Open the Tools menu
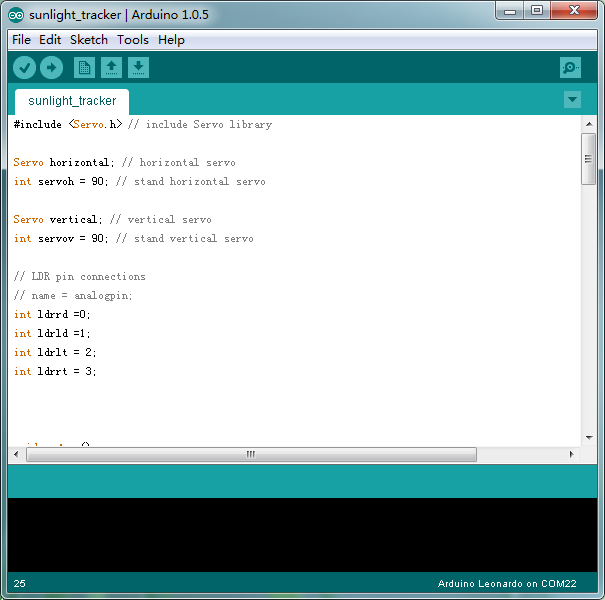The image size is (605, 600). coord(133,40)
